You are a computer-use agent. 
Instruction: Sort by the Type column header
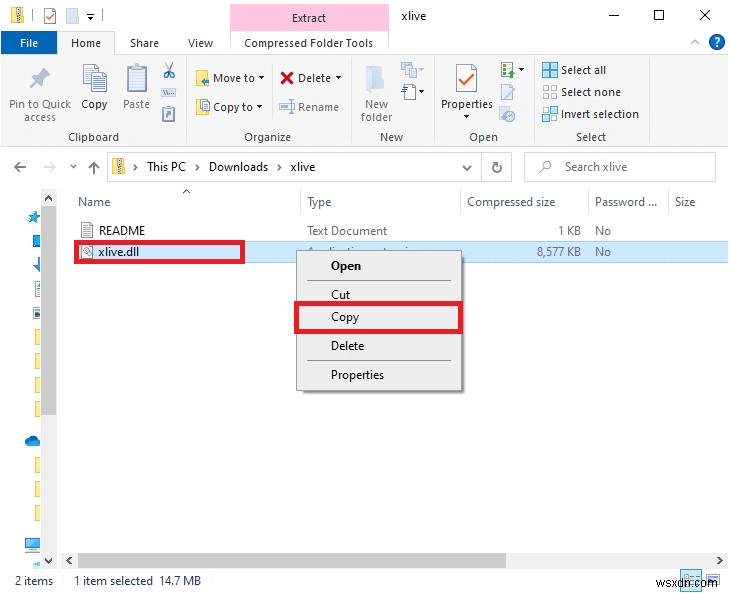pyautogui.click(x=319, y=202)
